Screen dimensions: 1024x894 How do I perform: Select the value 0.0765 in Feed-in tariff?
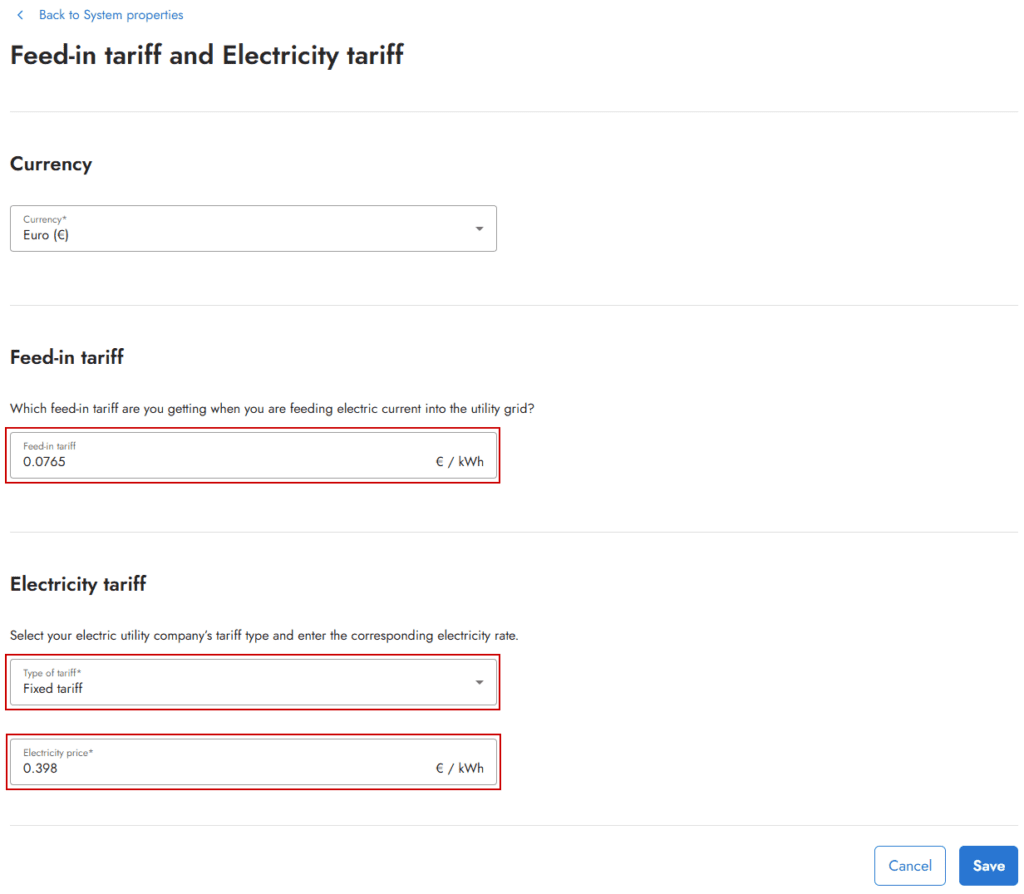[x=44, y=462]
